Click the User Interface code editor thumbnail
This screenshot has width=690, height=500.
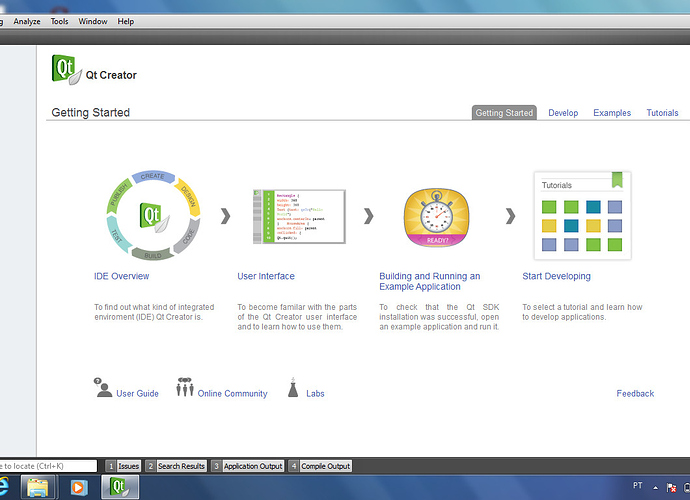(299, 217)
